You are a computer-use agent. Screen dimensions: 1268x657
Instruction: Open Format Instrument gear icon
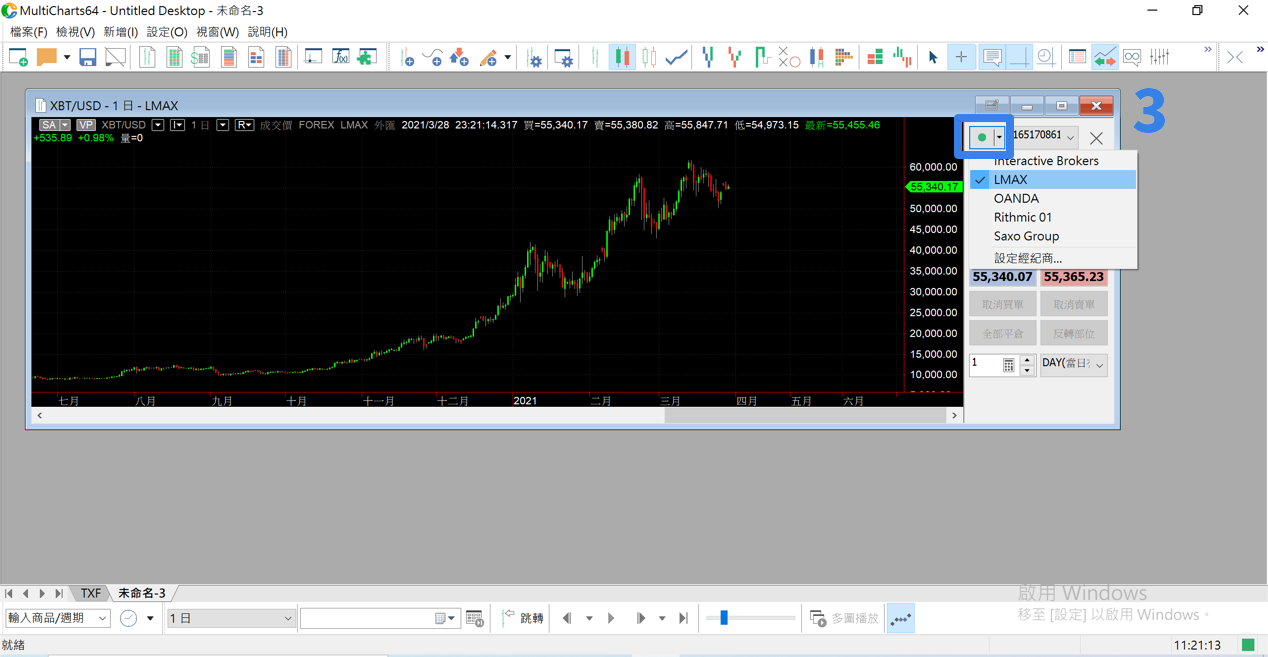click(x=535, y=58)
